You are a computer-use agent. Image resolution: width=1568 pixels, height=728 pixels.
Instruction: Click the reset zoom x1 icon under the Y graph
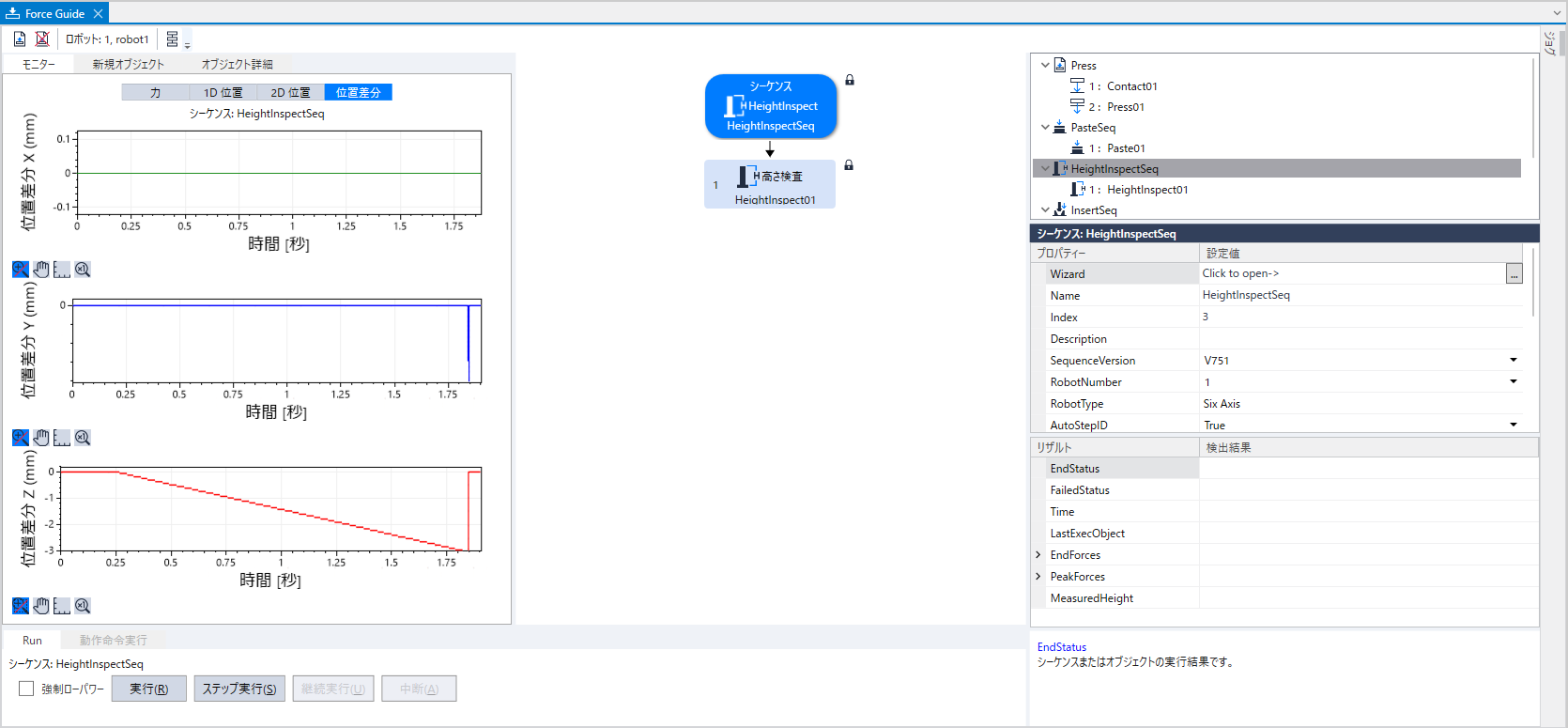point(83,438)
